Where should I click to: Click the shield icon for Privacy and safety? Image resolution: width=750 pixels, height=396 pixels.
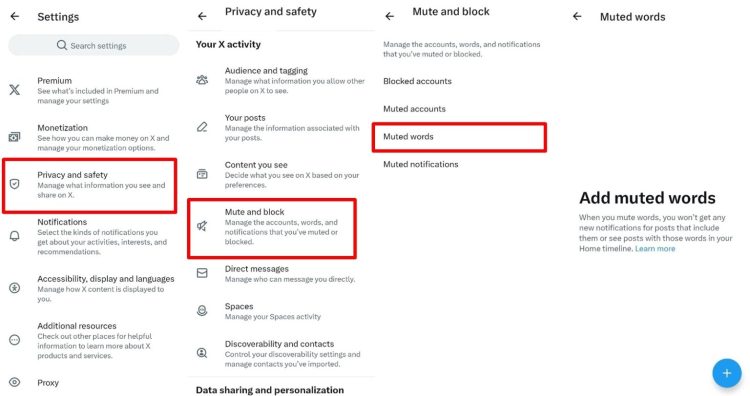tap(15, 184)
